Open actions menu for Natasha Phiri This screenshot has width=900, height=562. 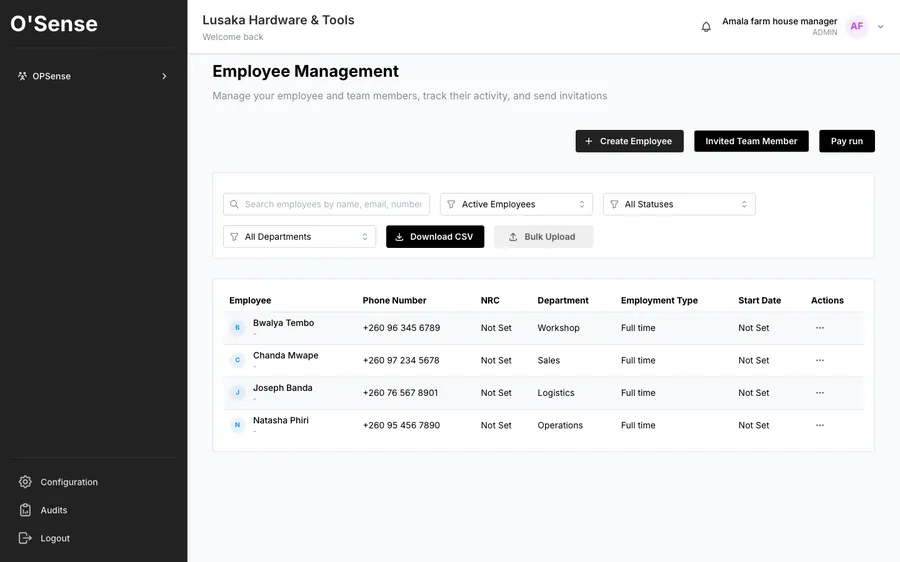coord(820,425)
